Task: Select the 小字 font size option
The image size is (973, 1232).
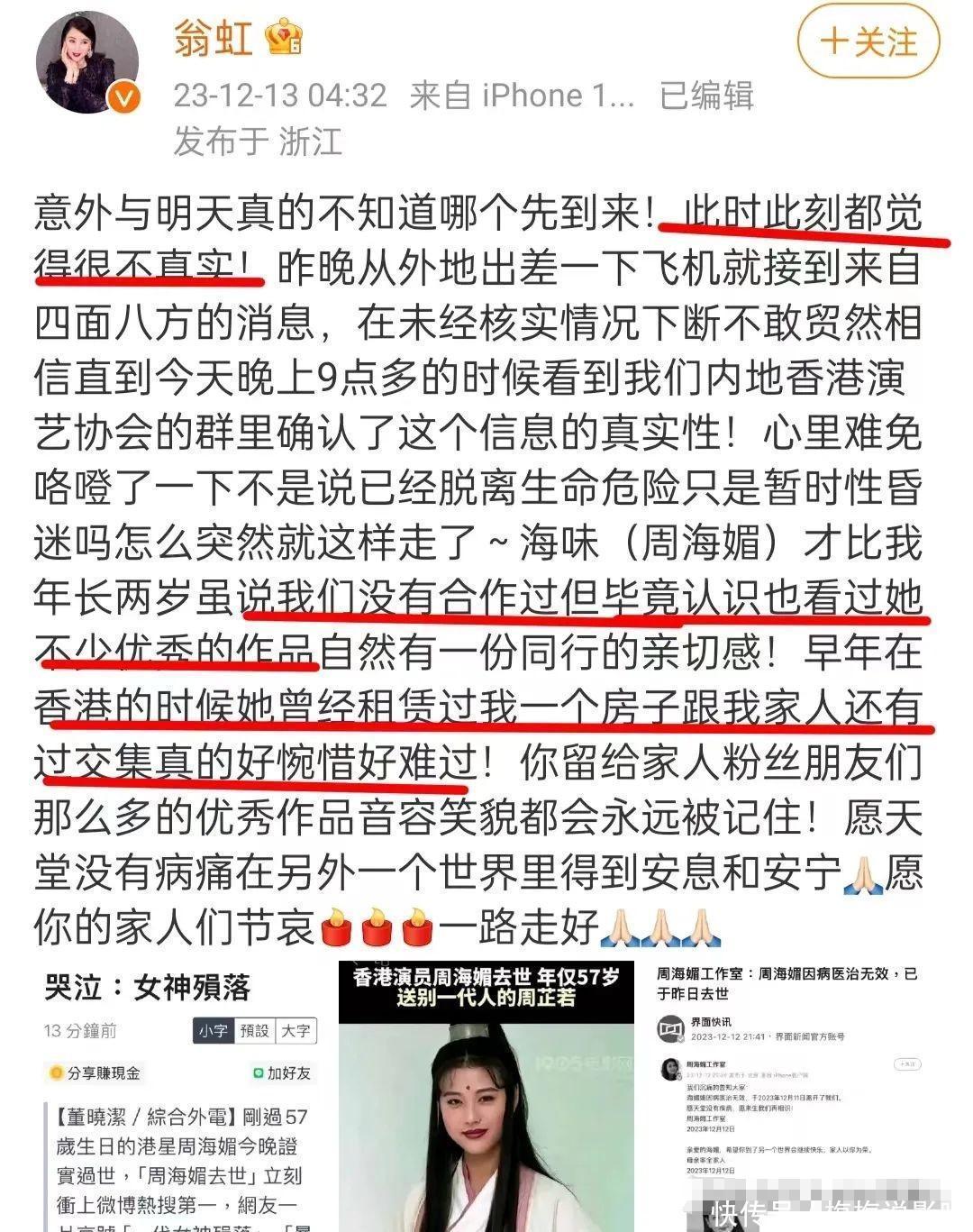Action: tap(214, 1031)
